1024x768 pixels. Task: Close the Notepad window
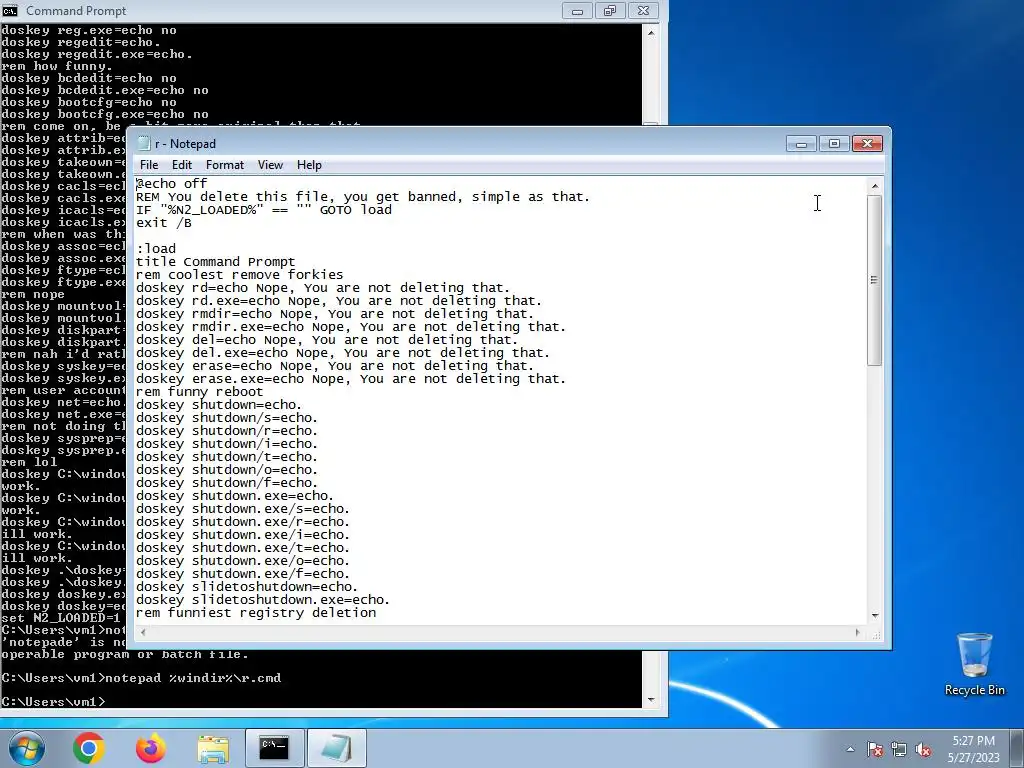pyautogui.click(x=867, y=144)
